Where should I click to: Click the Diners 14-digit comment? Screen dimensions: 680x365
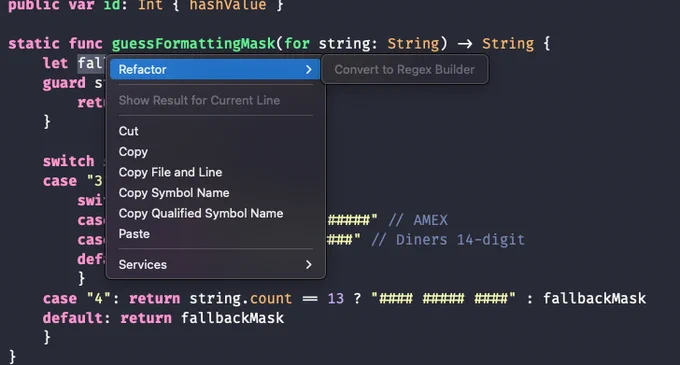(x=448, y=240)
